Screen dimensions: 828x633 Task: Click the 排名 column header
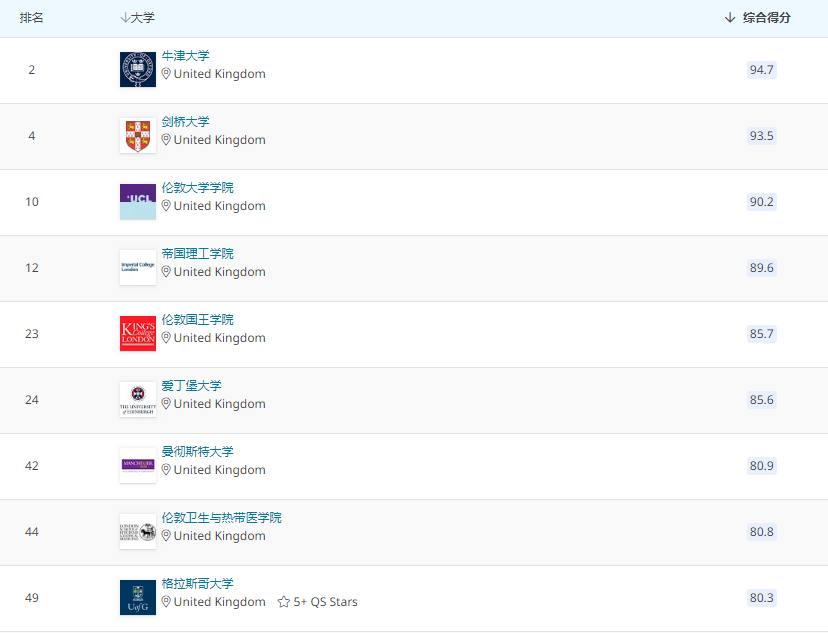pos(30,16)
